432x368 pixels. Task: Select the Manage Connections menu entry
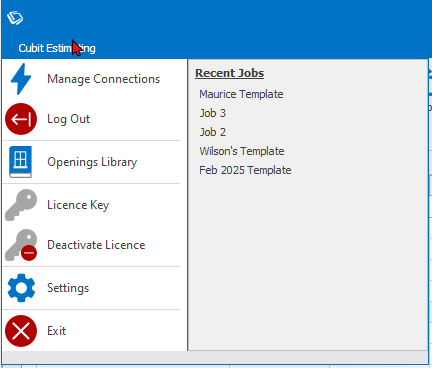tap(91, 79)
